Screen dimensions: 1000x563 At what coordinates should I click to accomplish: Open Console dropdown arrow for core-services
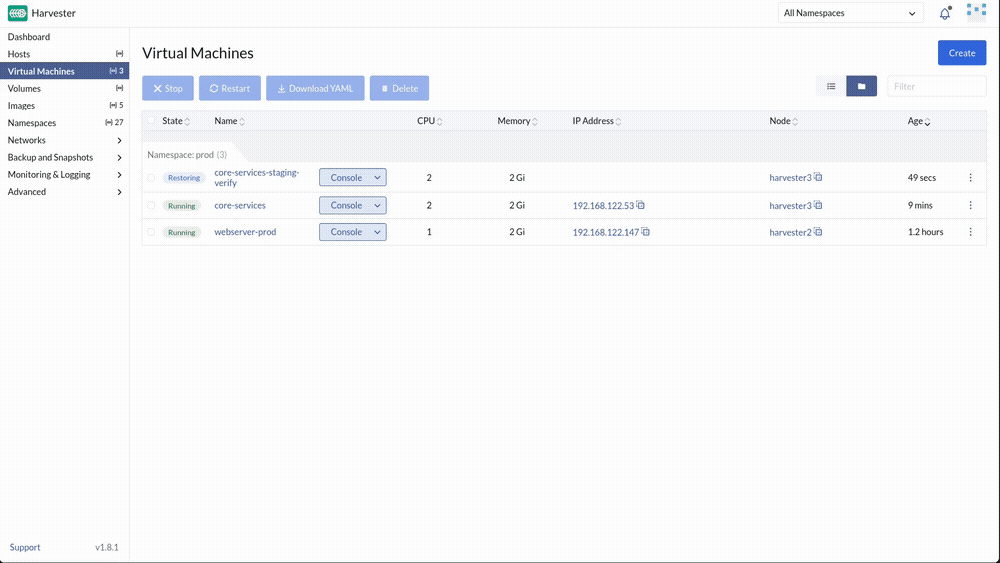pyautogui.click(x=378, y=205)
